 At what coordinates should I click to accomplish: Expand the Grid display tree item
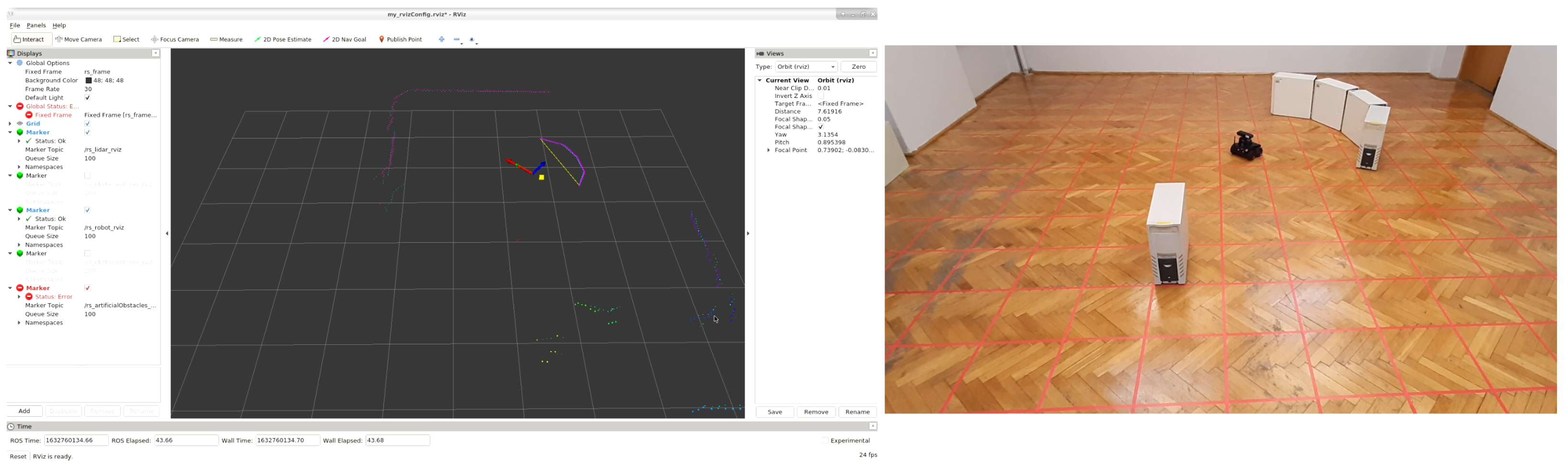click(x=11, y=124)
